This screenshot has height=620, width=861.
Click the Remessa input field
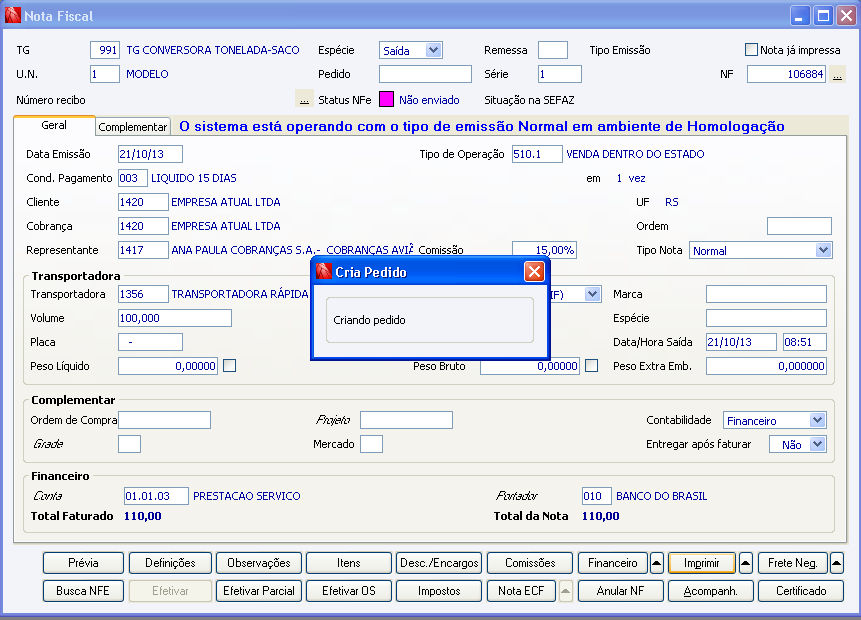[552, 50]
